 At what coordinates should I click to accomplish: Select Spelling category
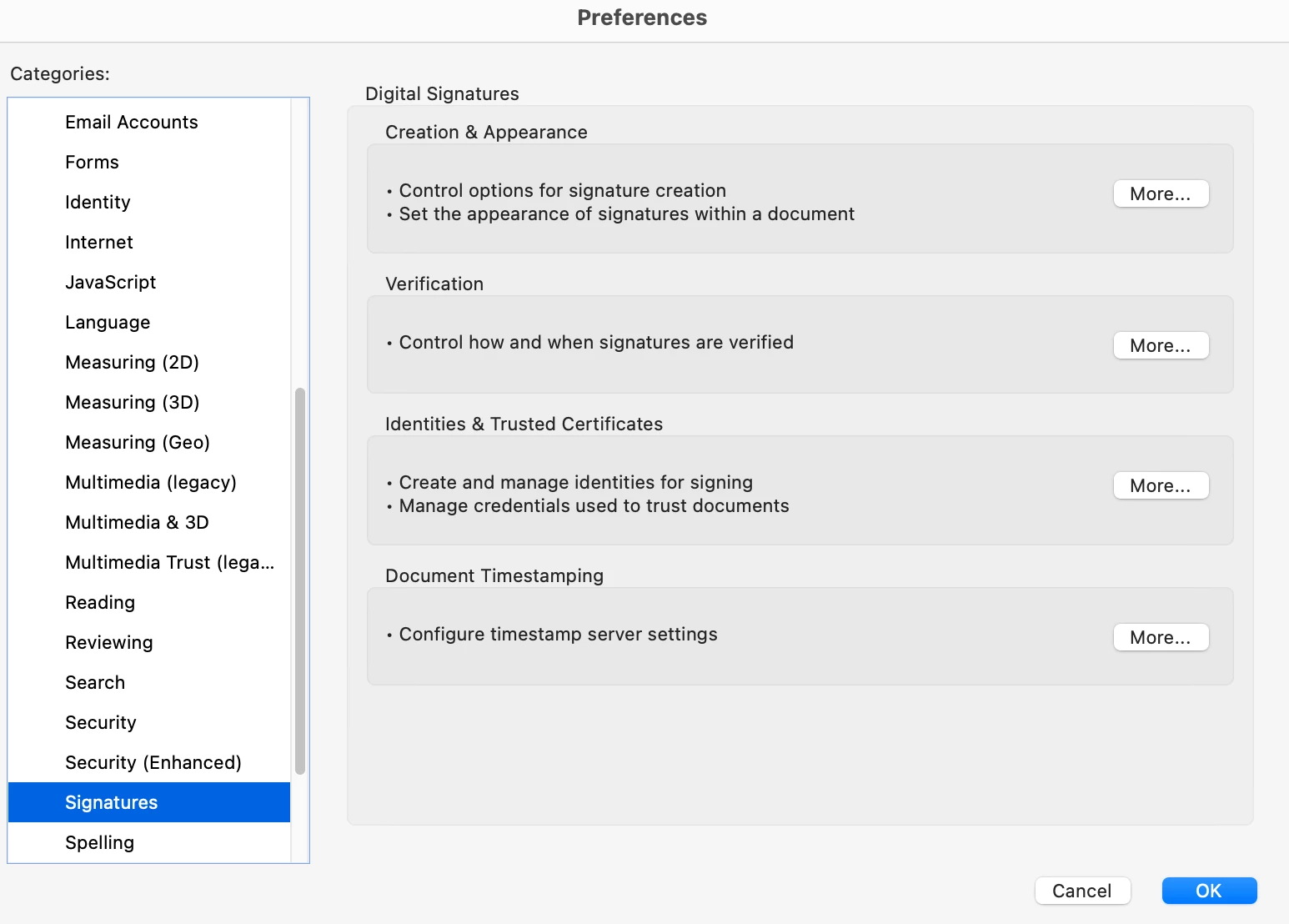pyautogui.click(x=149, y=842)
